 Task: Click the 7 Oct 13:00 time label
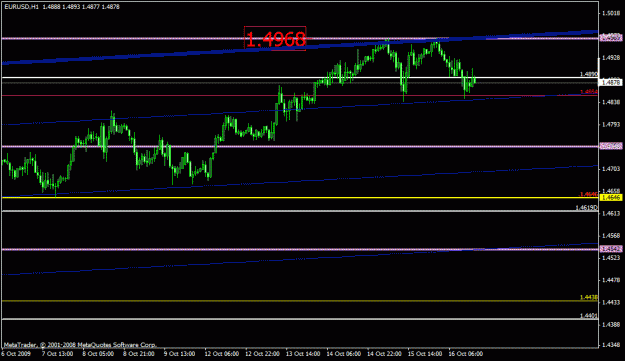click(x=57, y=354)
